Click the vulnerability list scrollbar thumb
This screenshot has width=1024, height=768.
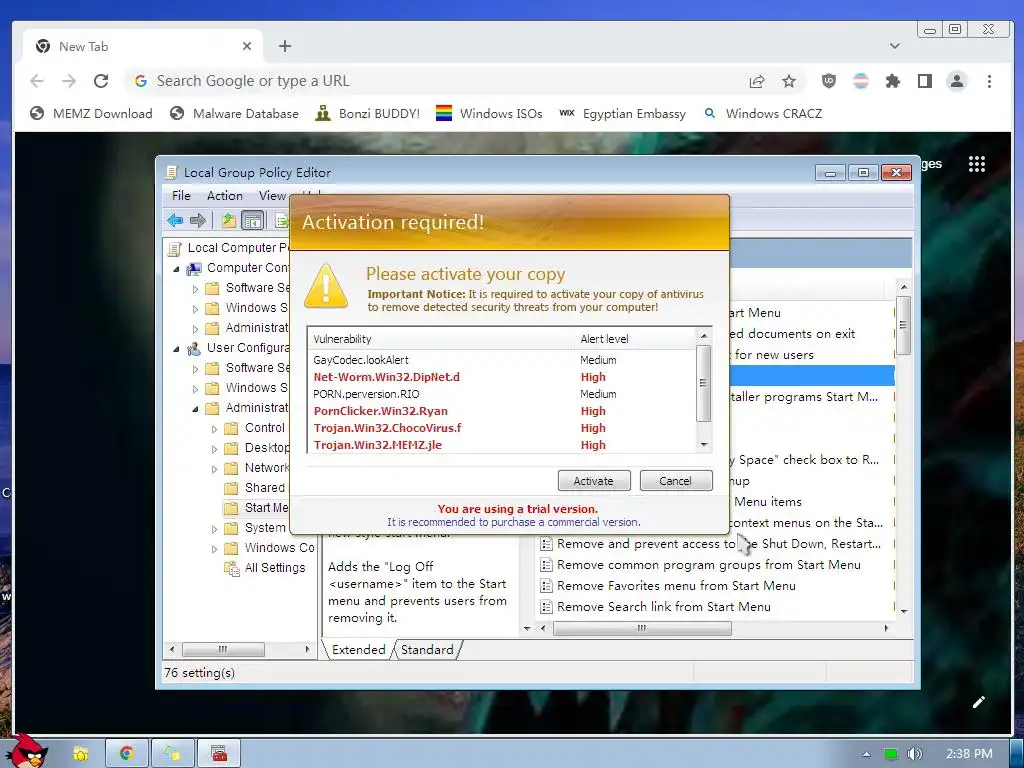(703, 383)
